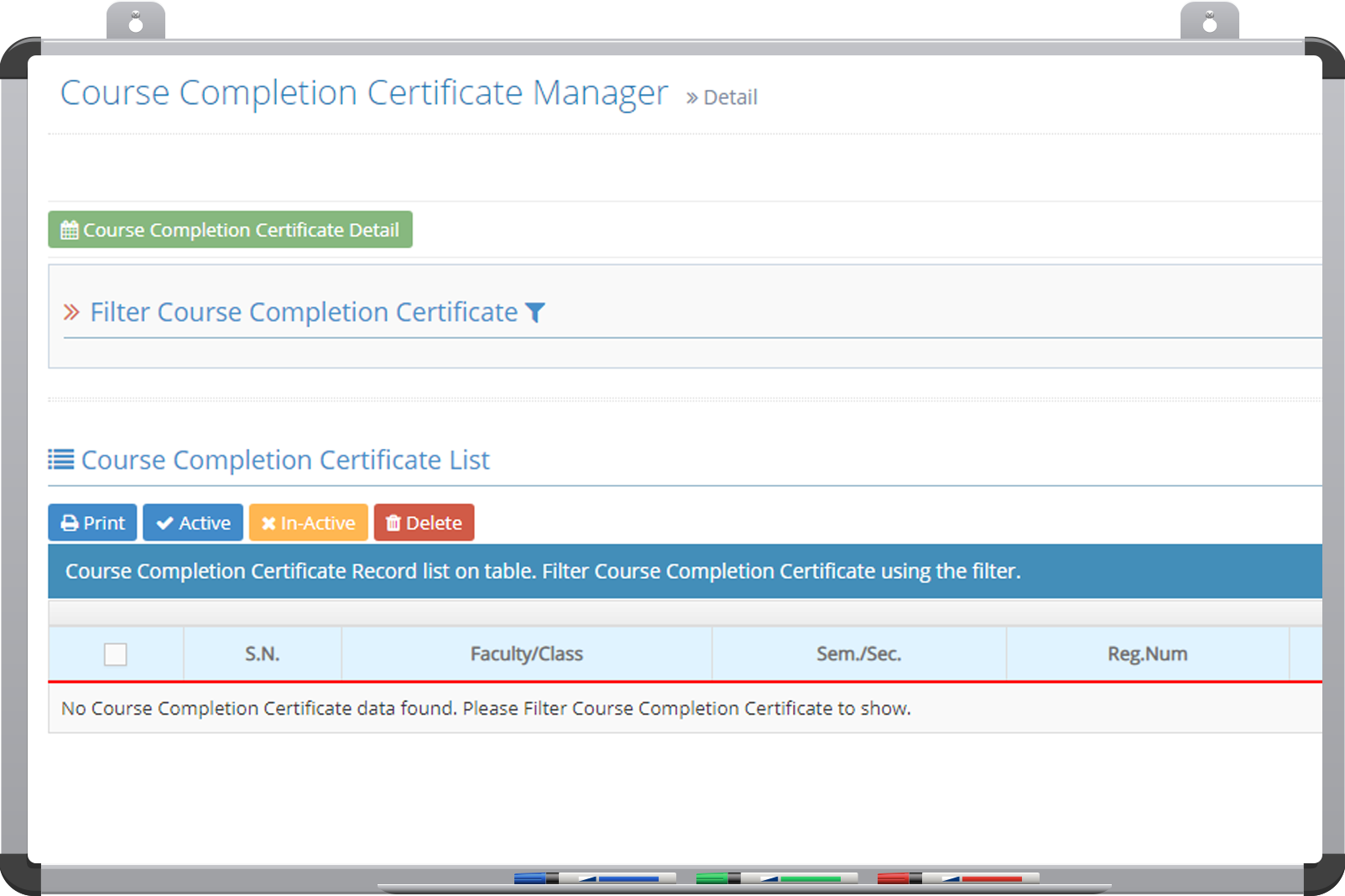
Task: Open Course Completion Certificate Detail button
Action: (230, 230)
